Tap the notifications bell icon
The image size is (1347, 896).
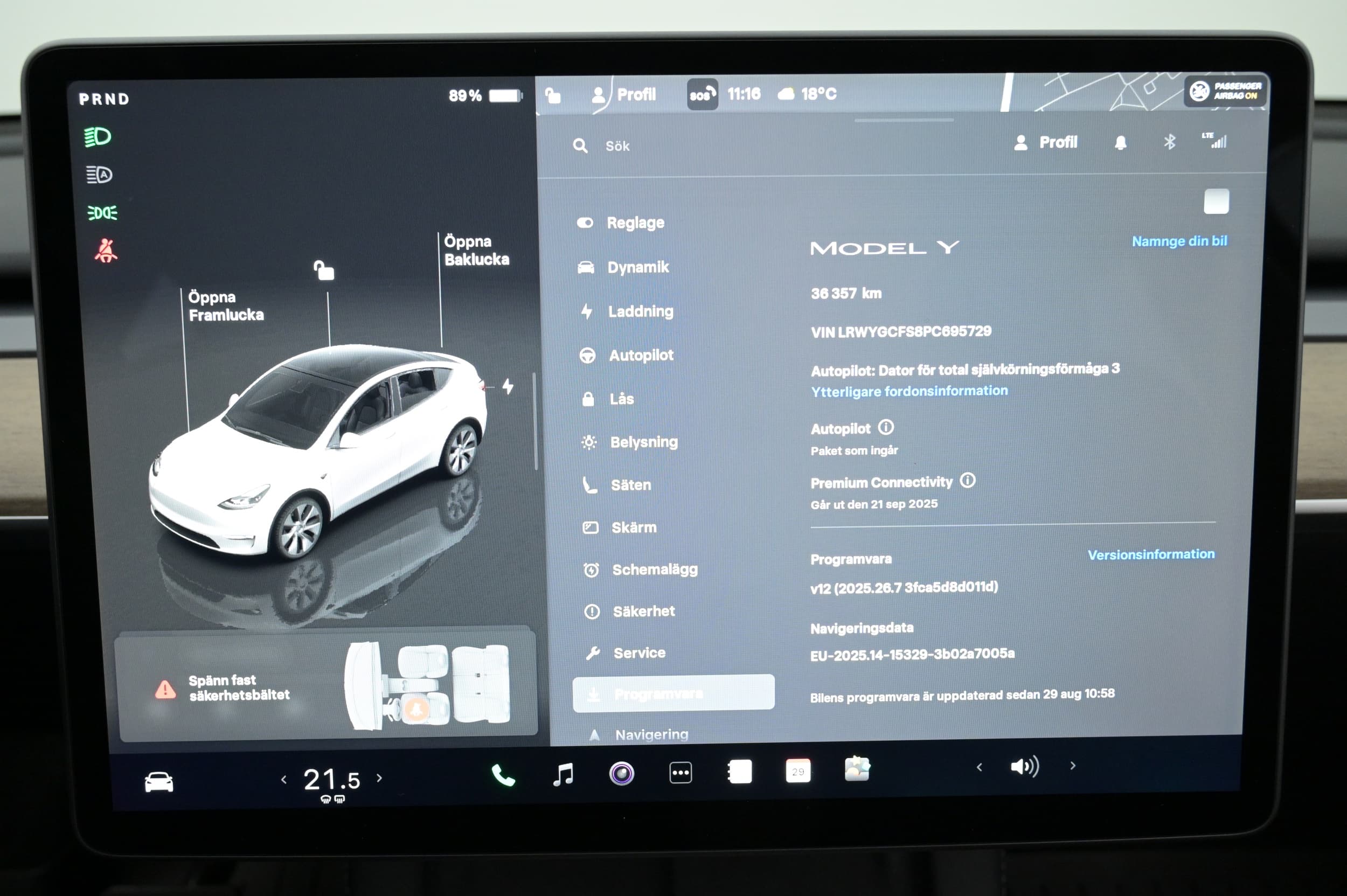(1120, 142)
